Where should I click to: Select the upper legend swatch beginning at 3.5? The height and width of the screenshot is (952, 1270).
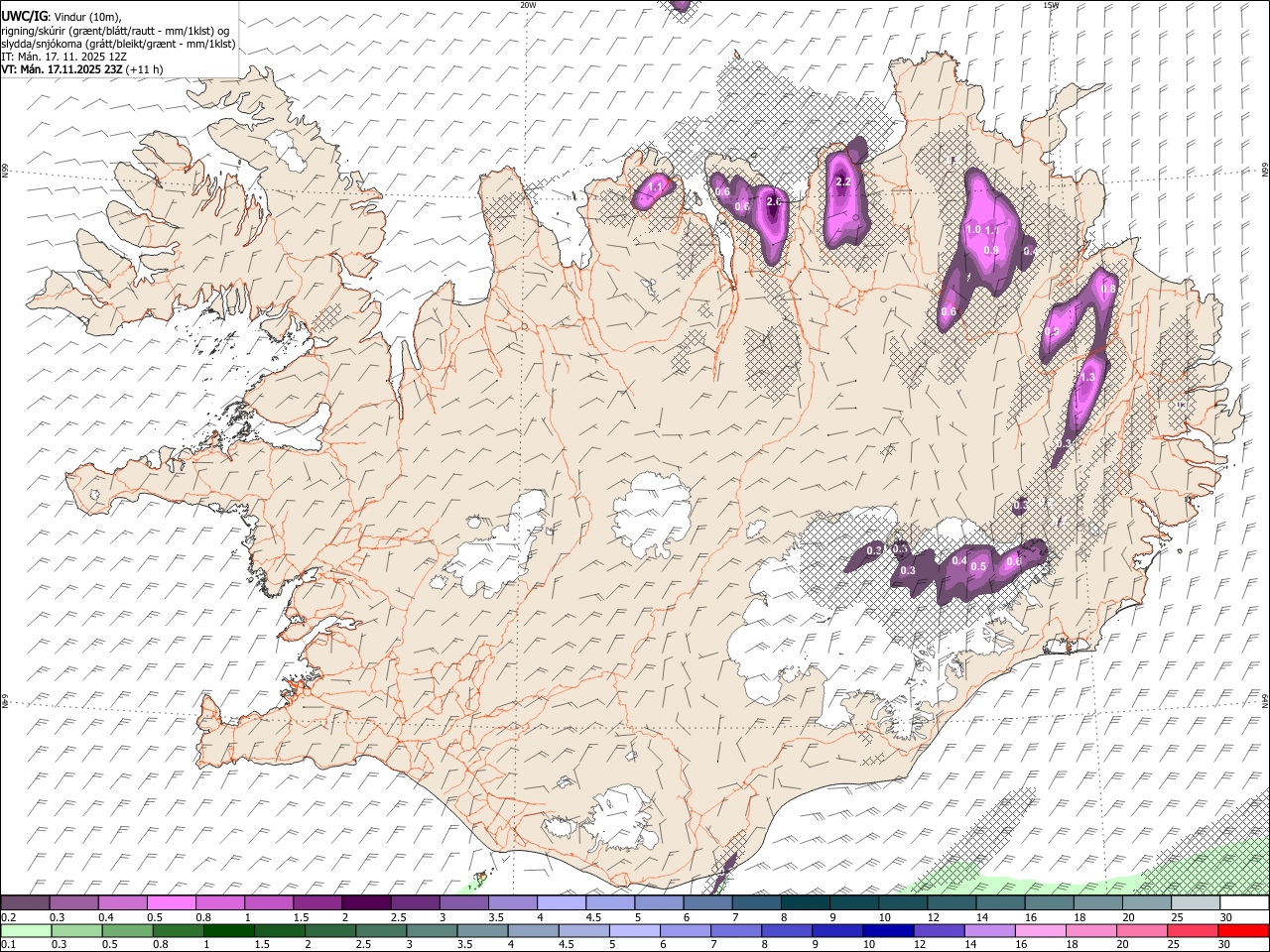pos(511,903)
